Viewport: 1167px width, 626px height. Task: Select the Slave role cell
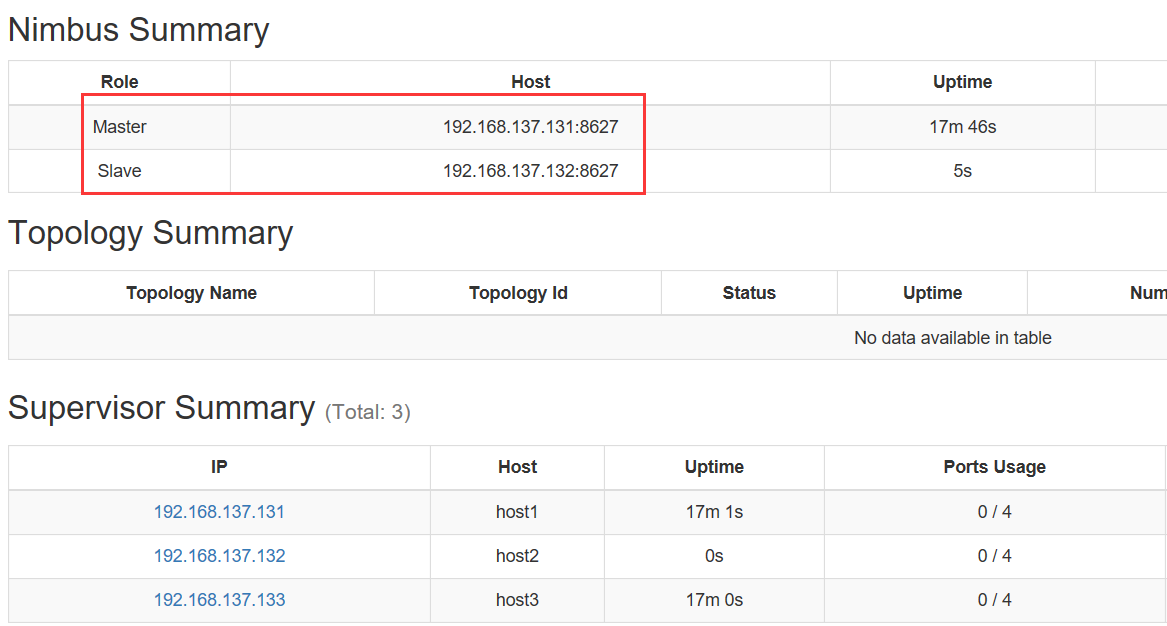tap(120, 171)
